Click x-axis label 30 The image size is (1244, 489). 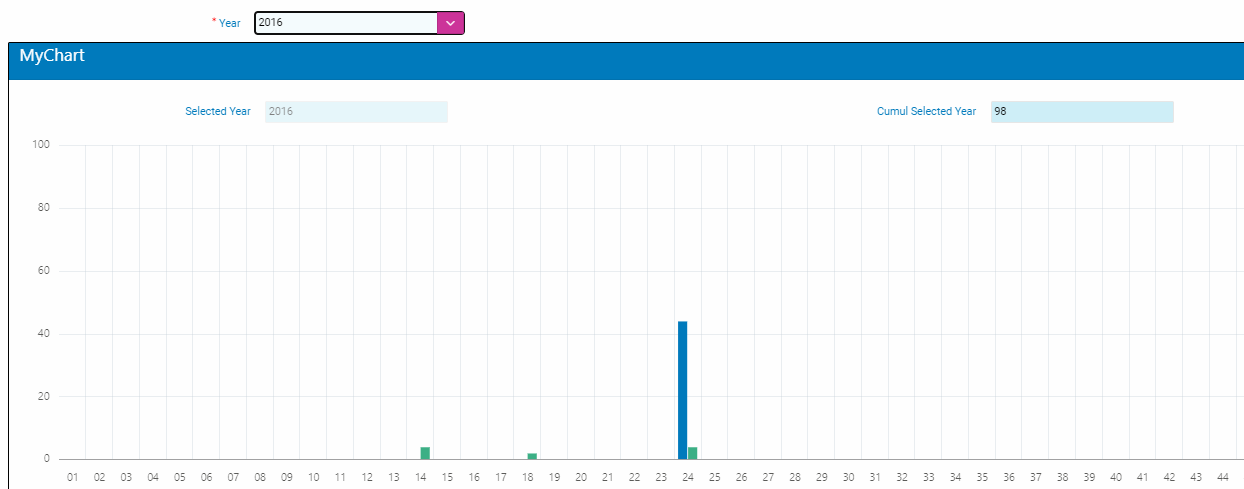848,478
